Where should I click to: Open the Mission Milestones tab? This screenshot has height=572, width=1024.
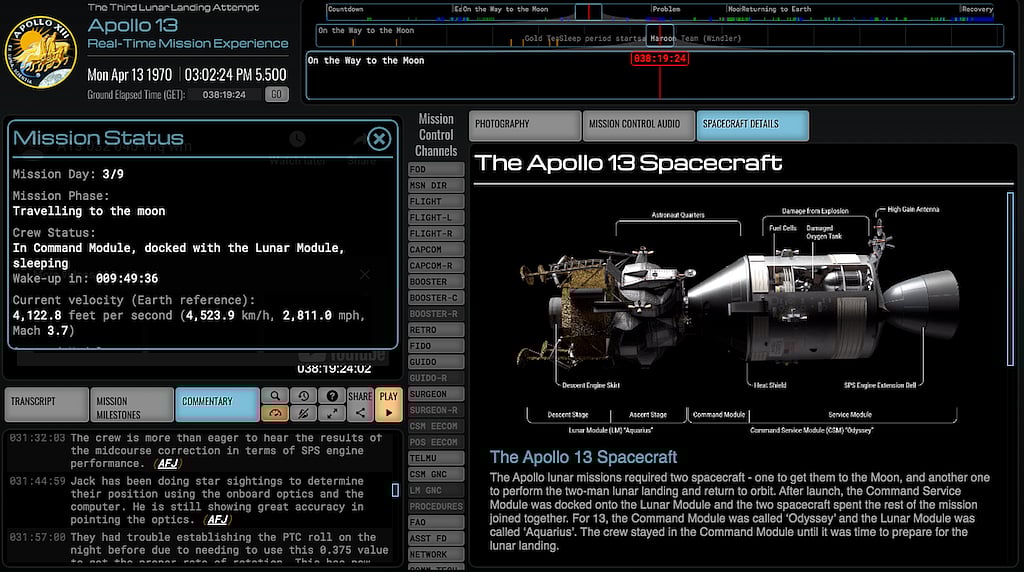click(x=131, y=402)
